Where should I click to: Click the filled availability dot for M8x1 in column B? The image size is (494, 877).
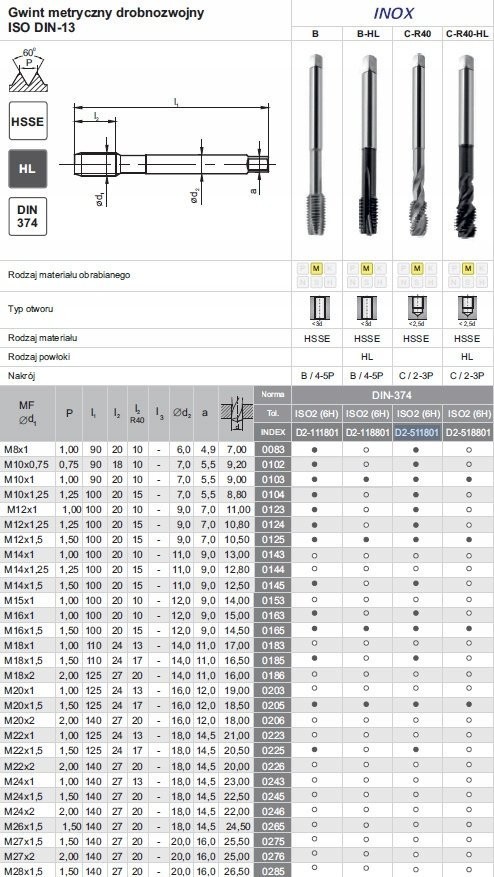click(x=316, y=449)
